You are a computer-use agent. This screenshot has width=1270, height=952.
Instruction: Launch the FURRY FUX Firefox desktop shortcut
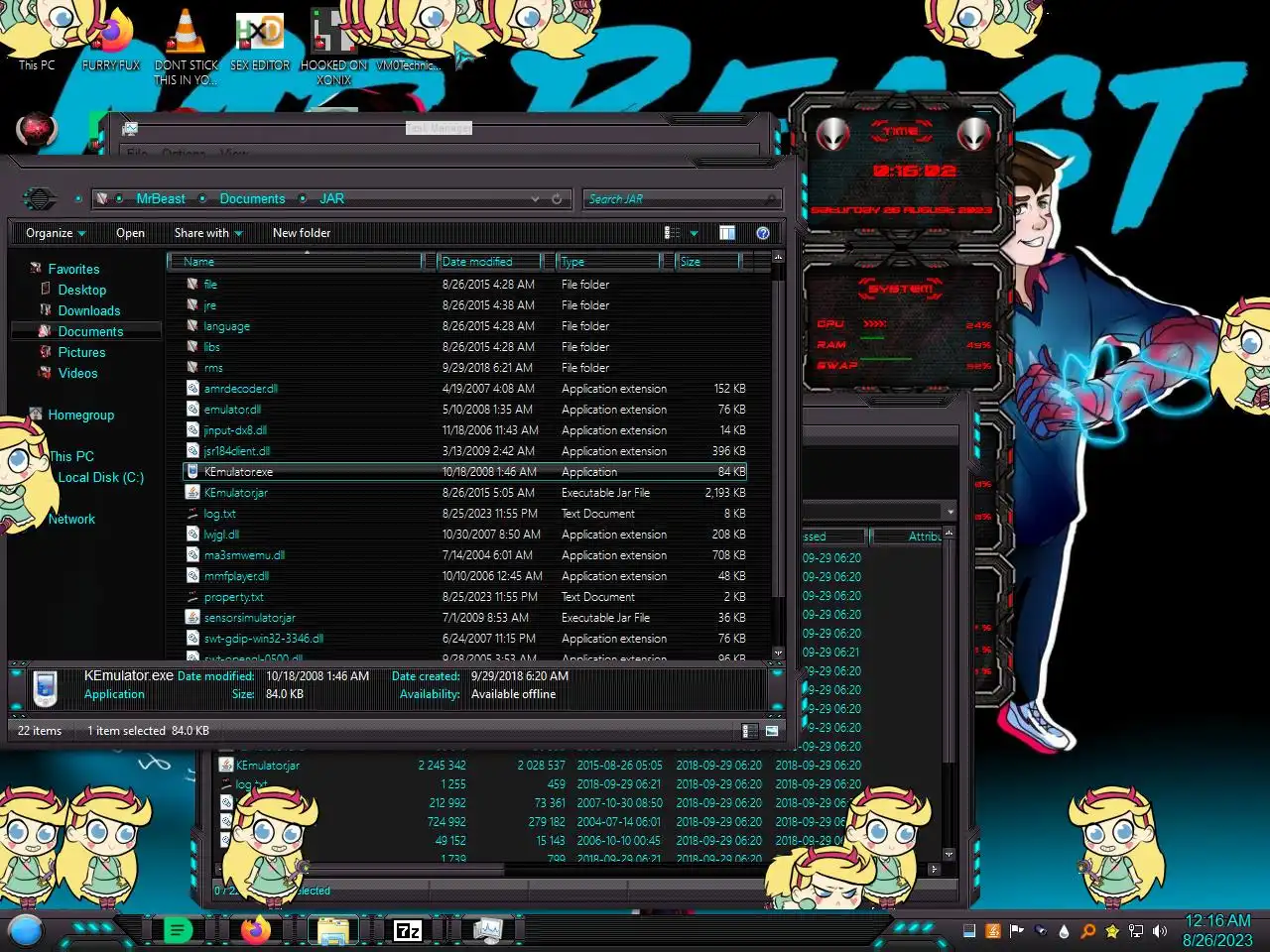click(x=111, y=40)
